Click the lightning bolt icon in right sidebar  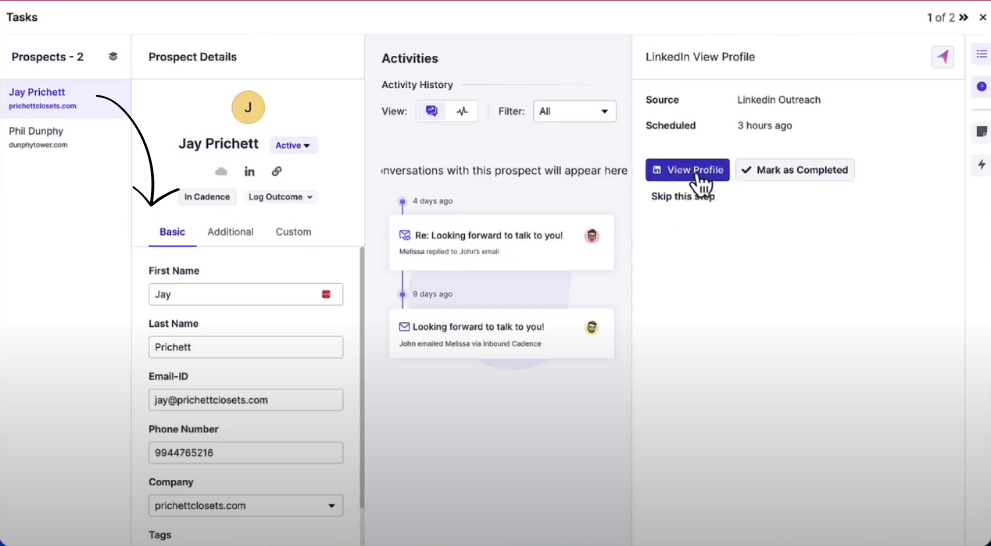(x=981, y=164)
